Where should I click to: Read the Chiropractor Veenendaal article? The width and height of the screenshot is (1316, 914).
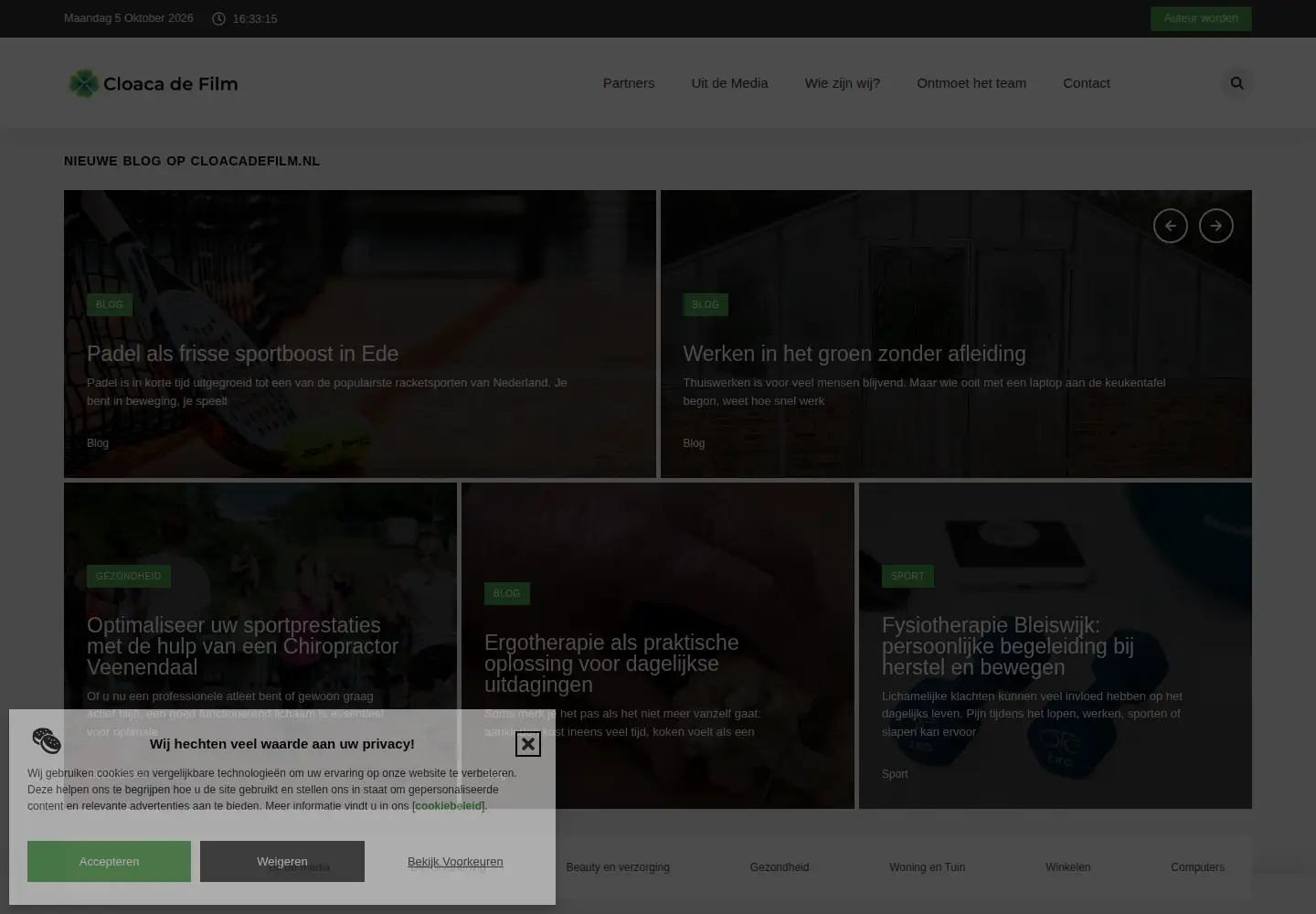click(243, 646)
